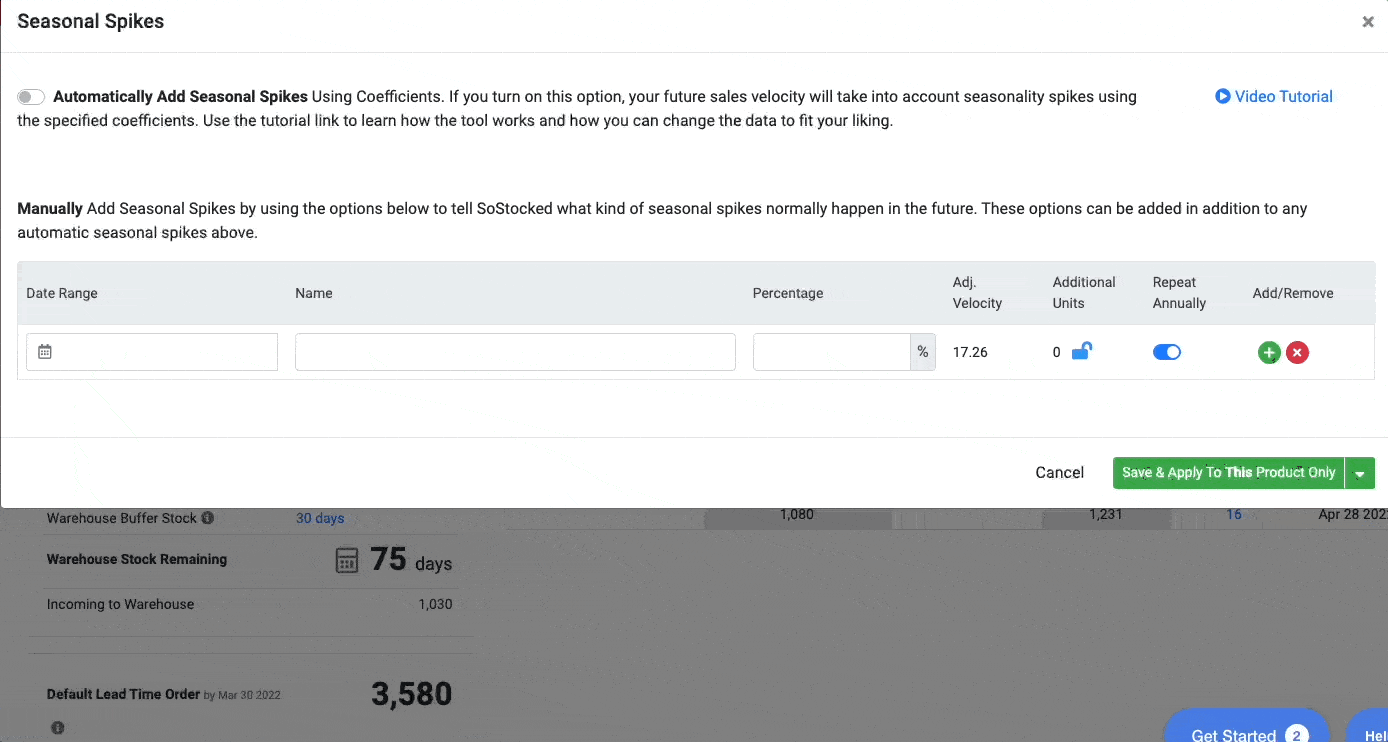Disable Repeat Annually for the spike

pos(1167,352)
